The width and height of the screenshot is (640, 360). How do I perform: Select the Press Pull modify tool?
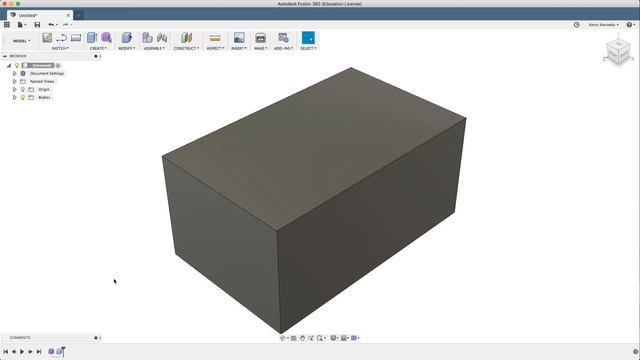pos(127,38)
